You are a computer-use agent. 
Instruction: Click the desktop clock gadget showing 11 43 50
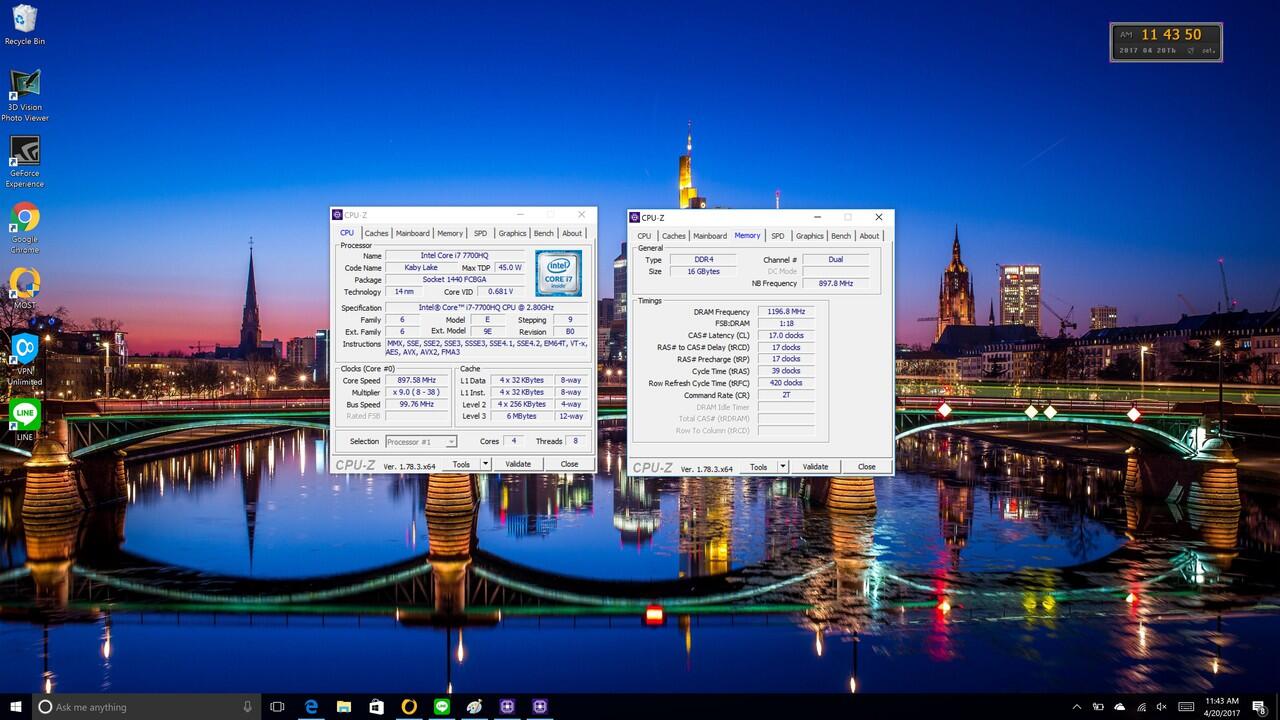(x=1166, y=42)
